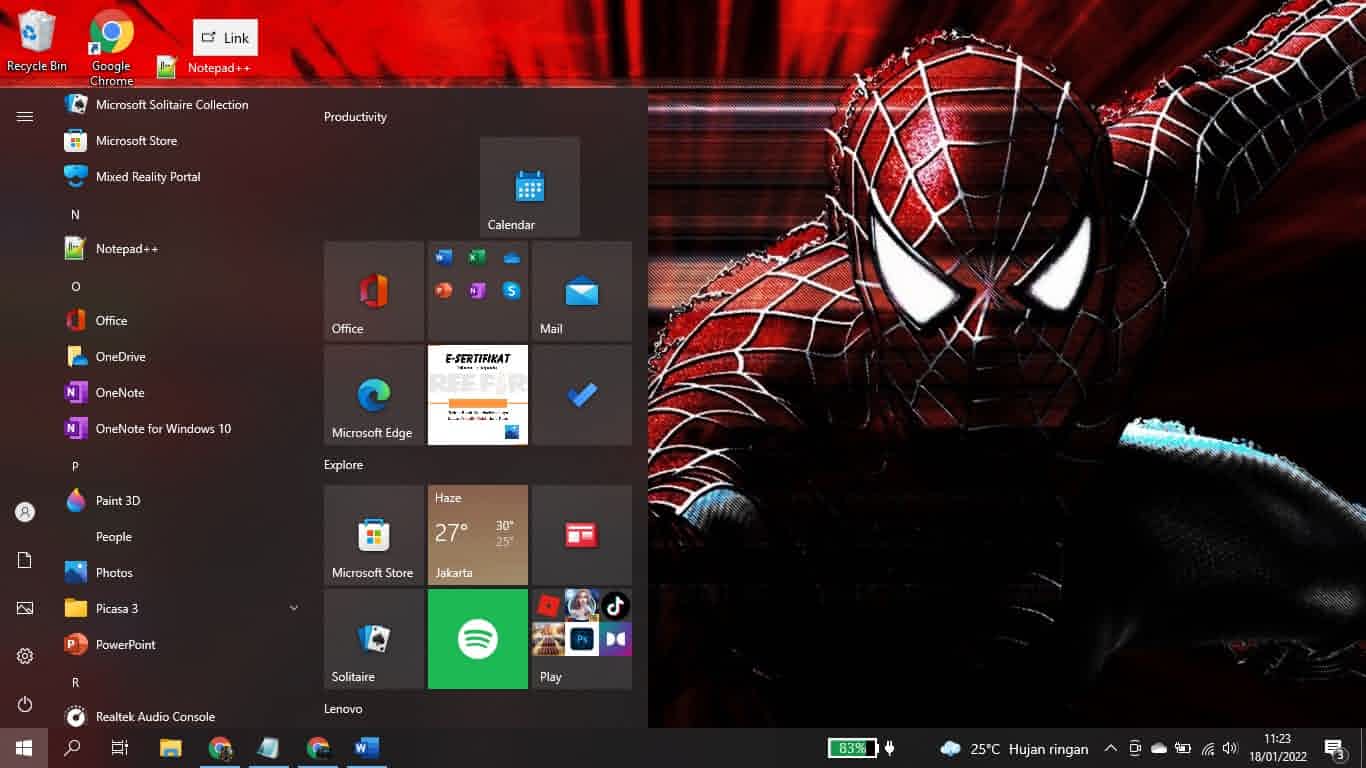The image size is (1366, 768).
Task: Open the Calendar tile
Action: point(530,187)
